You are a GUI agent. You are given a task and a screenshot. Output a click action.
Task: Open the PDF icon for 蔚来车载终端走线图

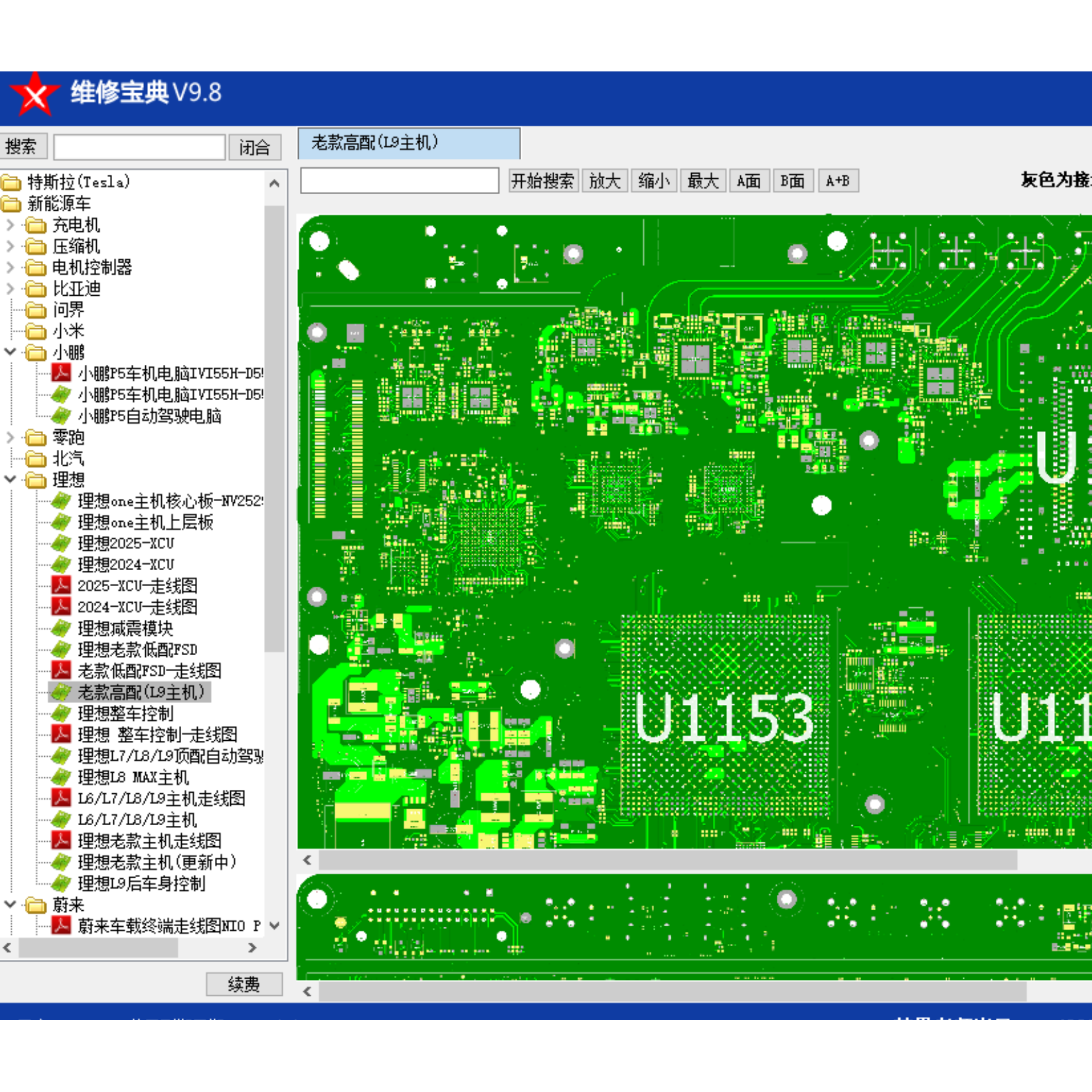(61, 926)
